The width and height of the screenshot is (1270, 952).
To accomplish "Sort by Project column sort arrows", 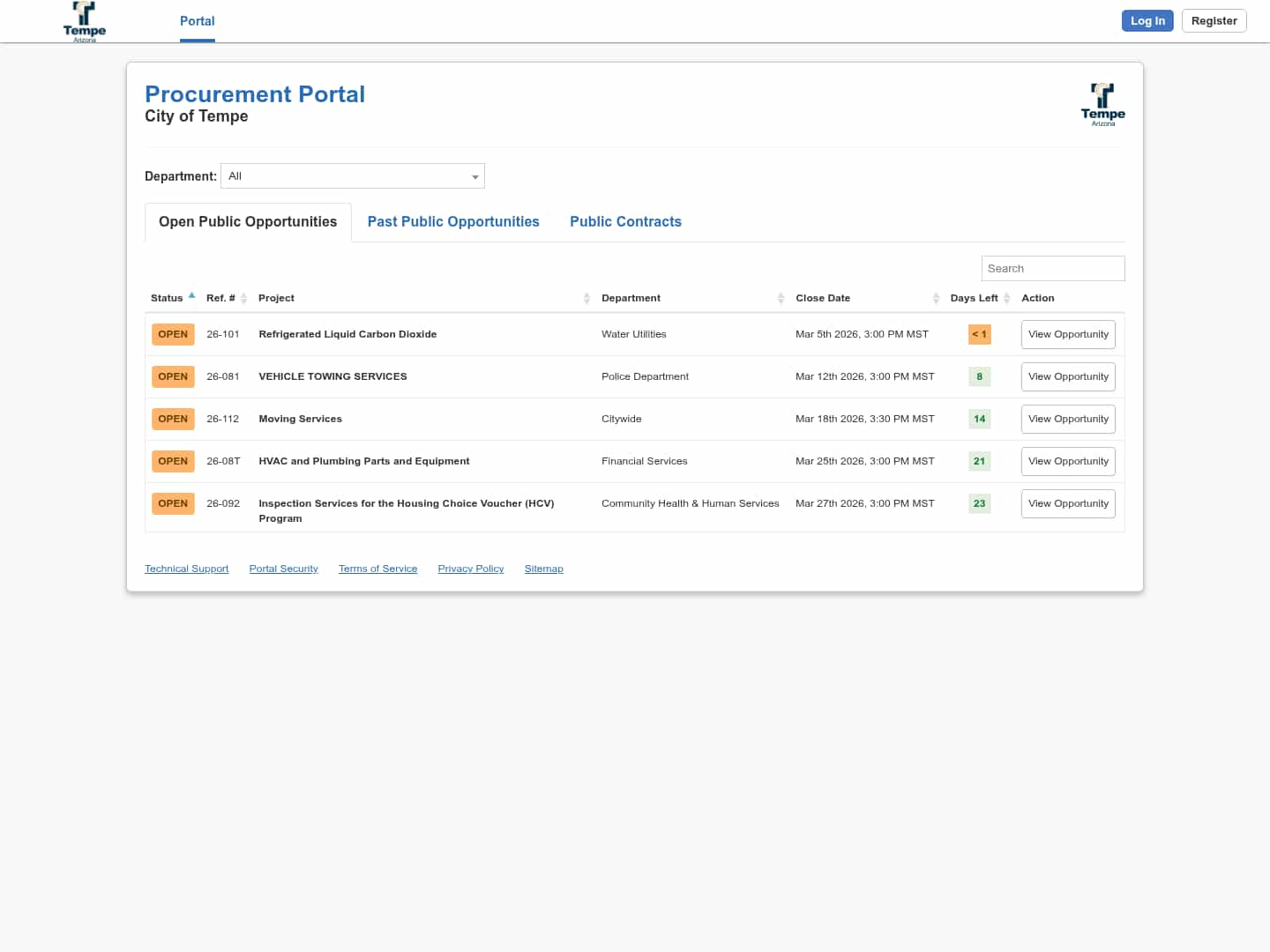I will click(x=586, y=299).
